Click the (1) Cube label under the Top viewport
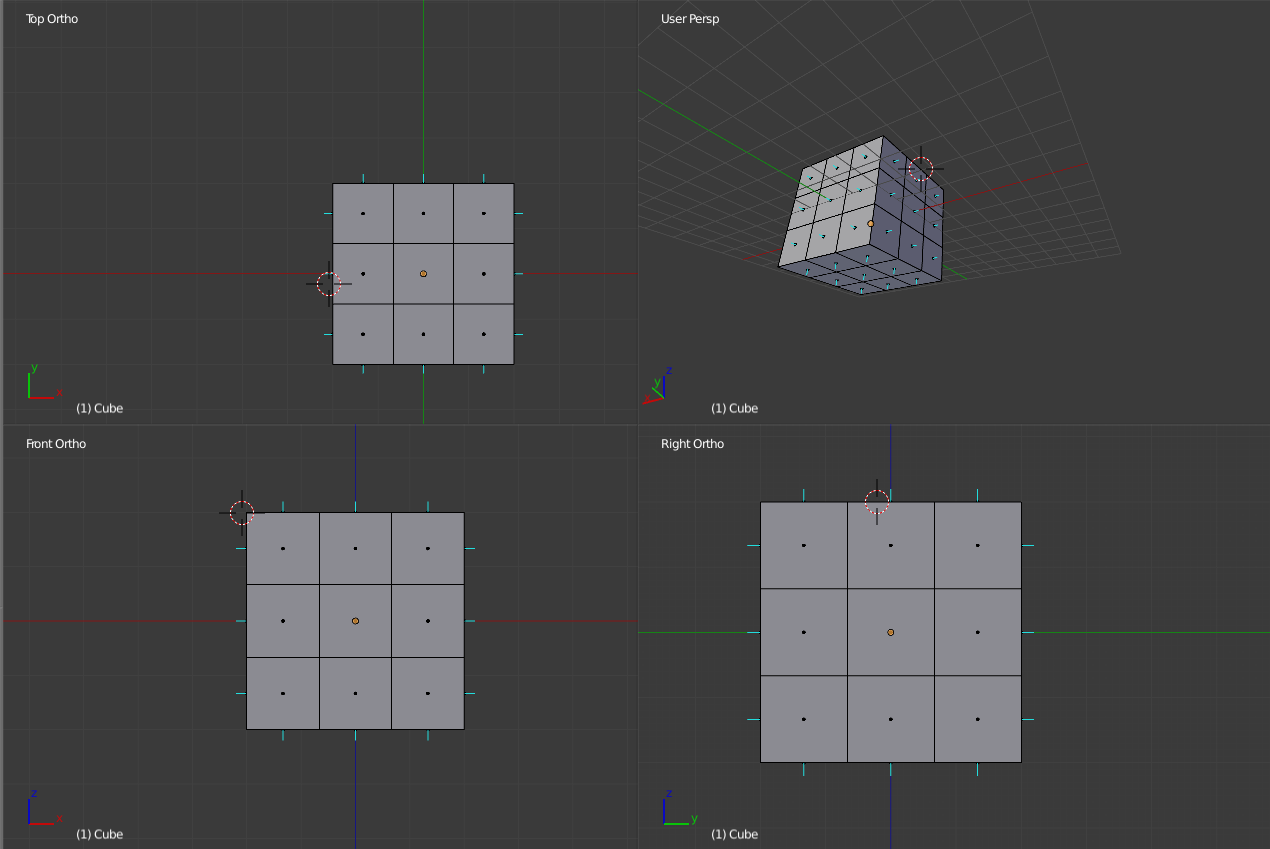This screenshot has width=1270, height=849. click(x=98, y=408)
